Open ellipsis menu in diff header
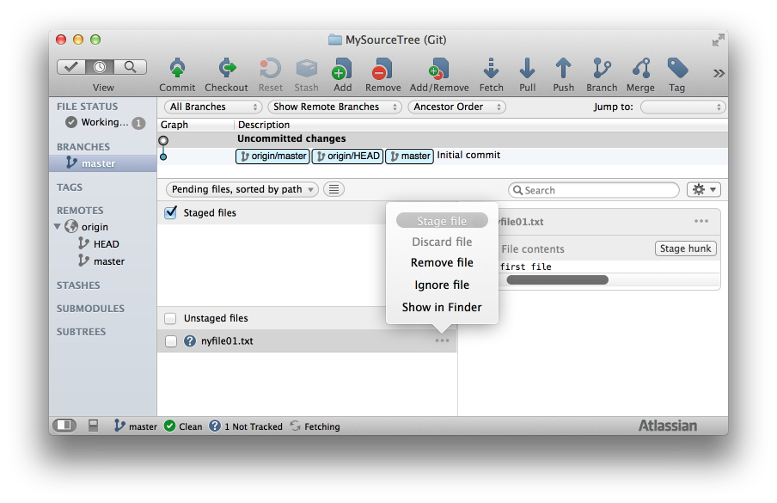This screenshot has width=777, height=503. coord(701,222)
